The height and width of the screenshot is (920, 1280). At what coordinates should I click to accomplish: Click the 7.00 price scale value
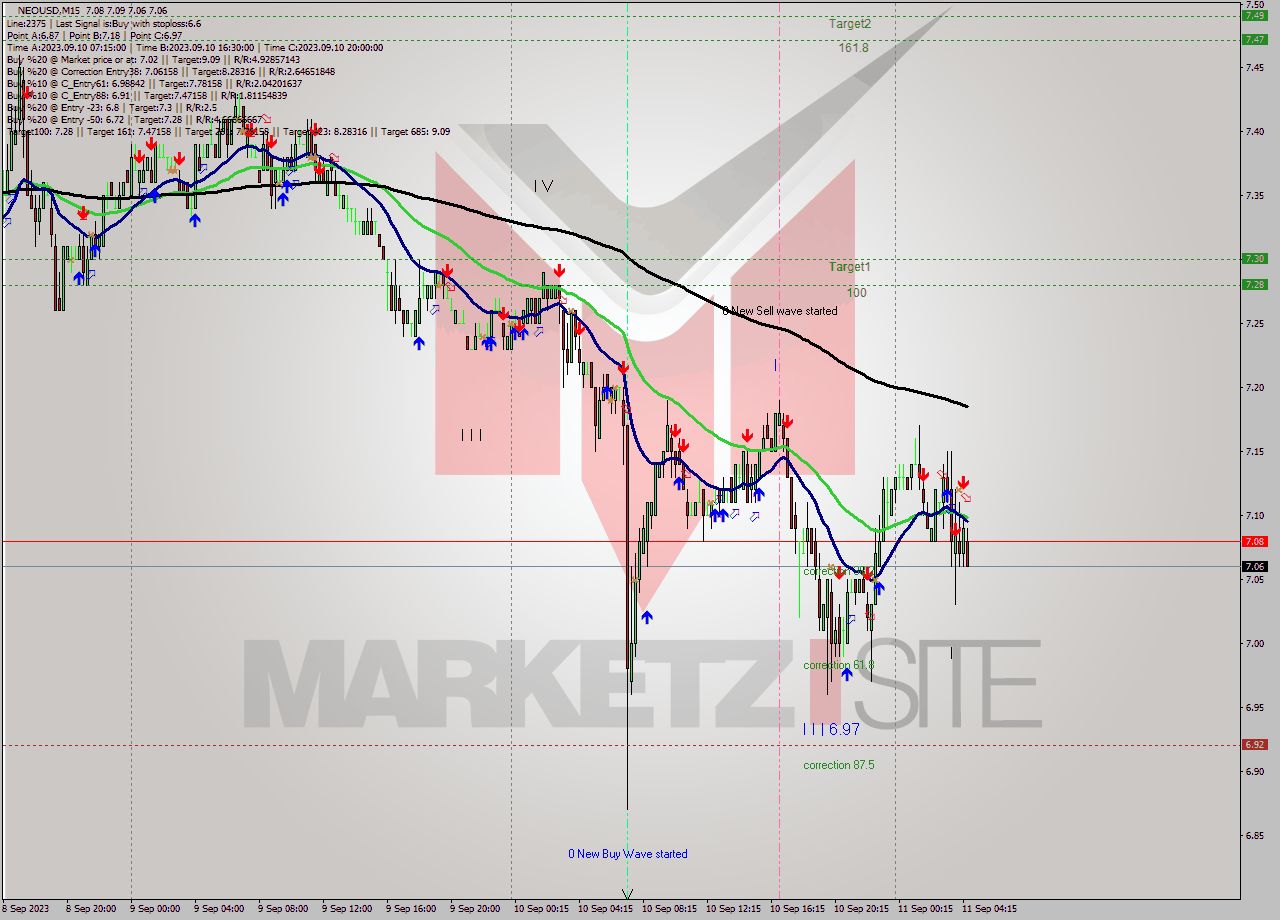[1254, 643]
